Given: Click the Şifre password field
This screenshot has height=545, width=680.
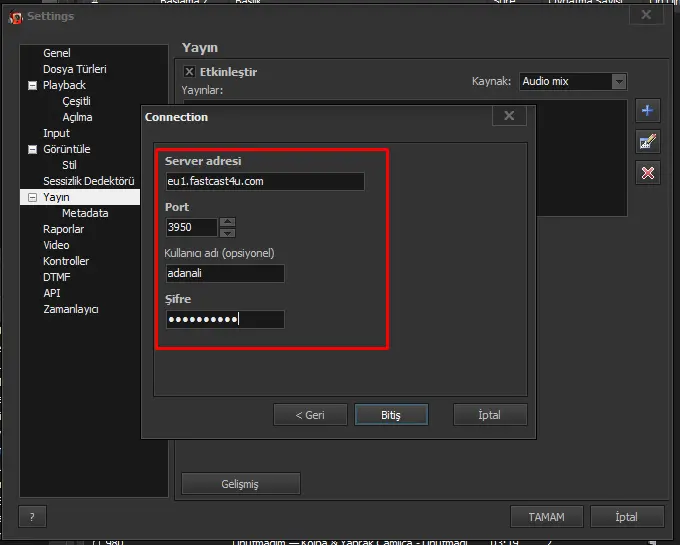Looking at the screenshot, I should click(x=225, y=320).
